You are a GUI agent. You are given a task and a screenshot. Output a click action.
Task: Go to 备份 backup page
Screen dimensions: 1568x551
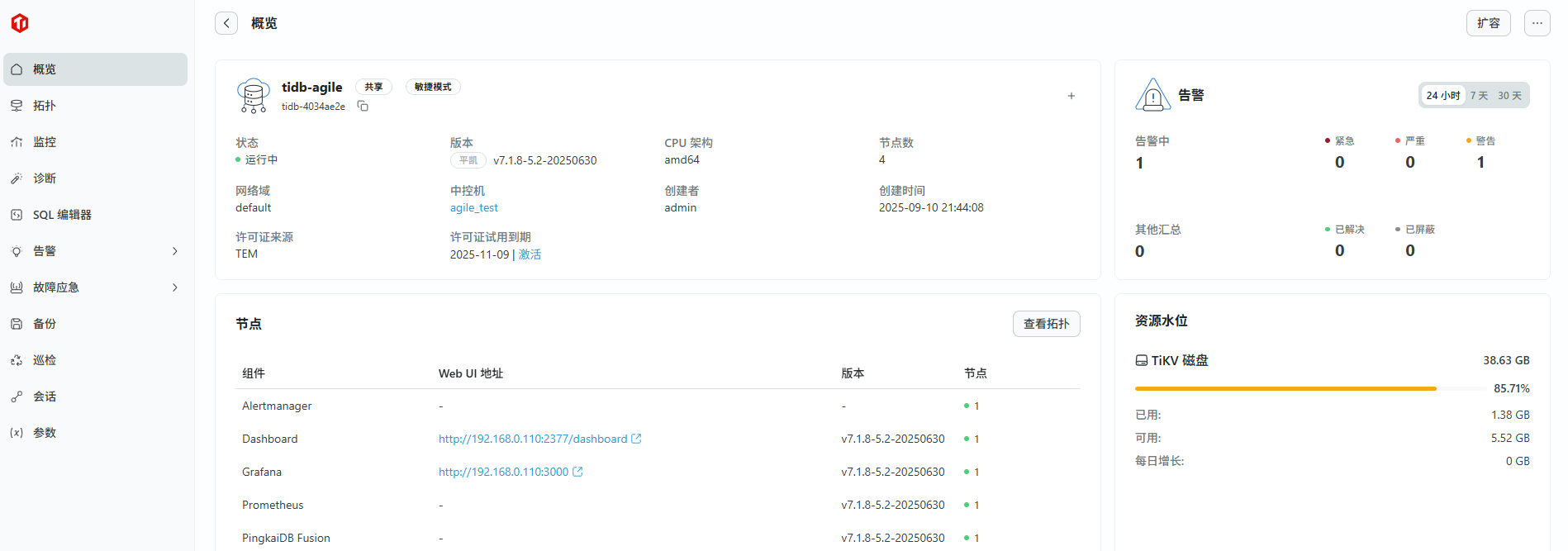click(x=45, y=324)
